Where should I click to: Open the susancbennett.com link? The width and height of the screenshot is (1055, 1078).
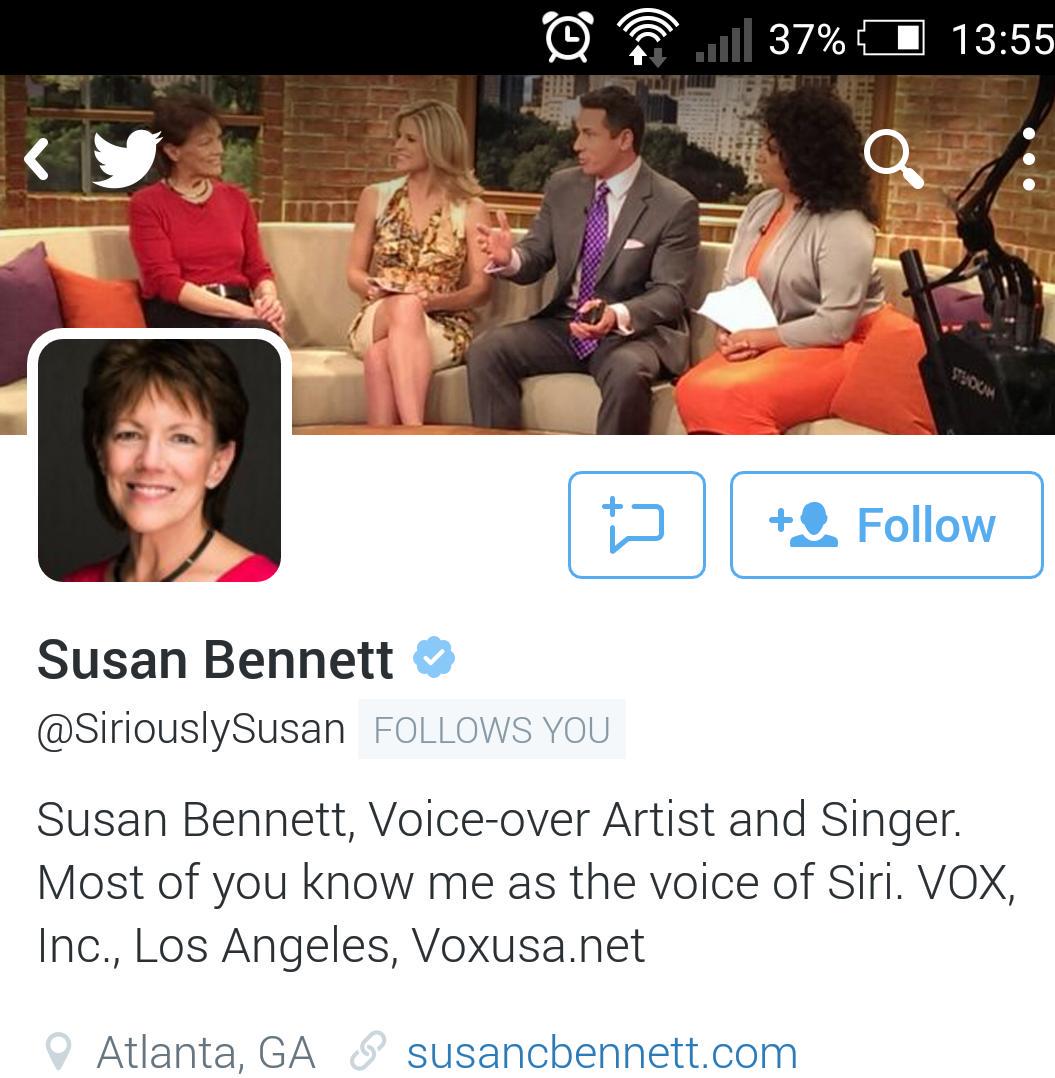pyautogui.click(x=602, y=1053)
